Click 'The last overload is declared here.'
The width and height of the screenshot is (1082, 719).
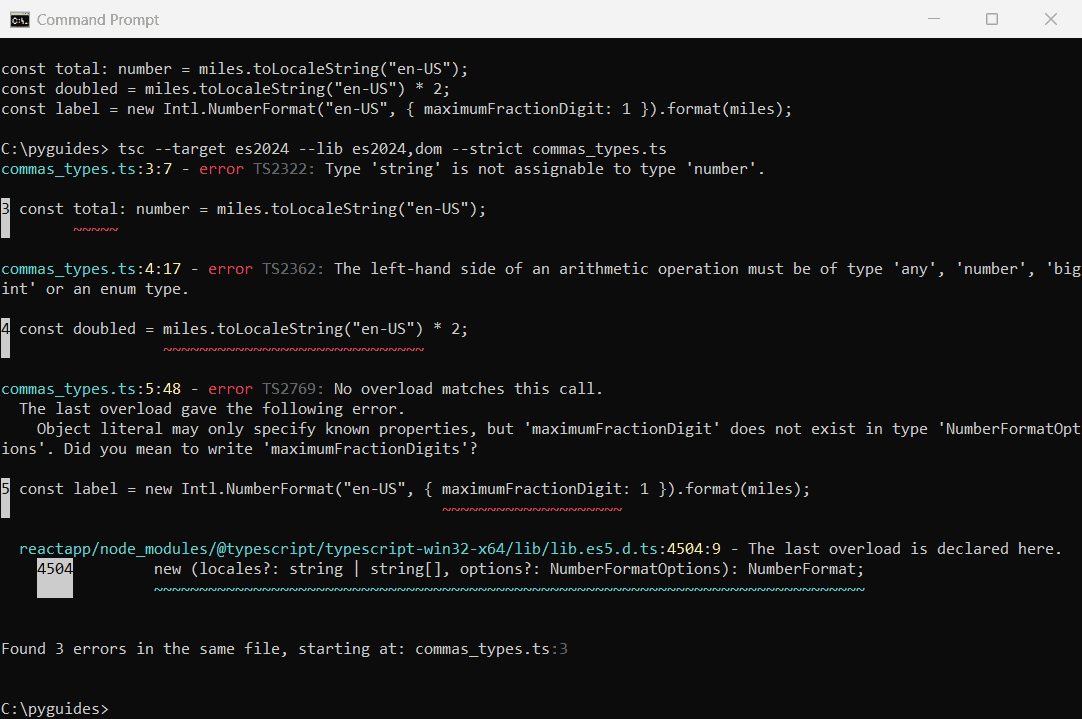pyautogui.click(x=905, y=549)
